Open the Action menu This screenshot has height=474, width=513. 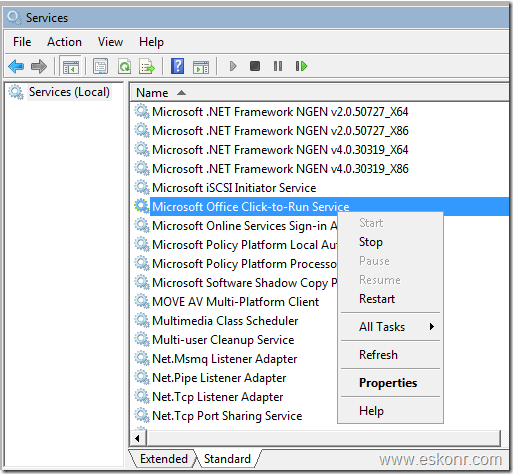(64, 42)
